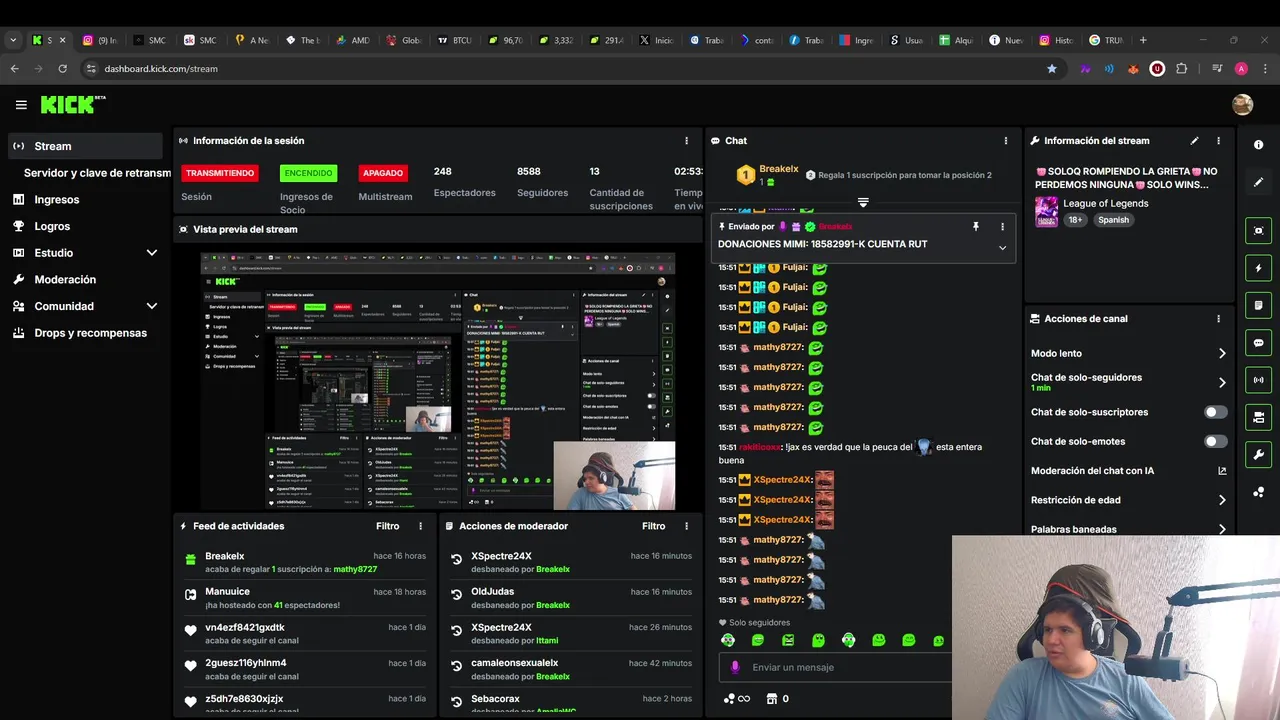Toggle the notes document icon in right sidebar
The image size is (1280, 720).
(x=1258, y=305)
